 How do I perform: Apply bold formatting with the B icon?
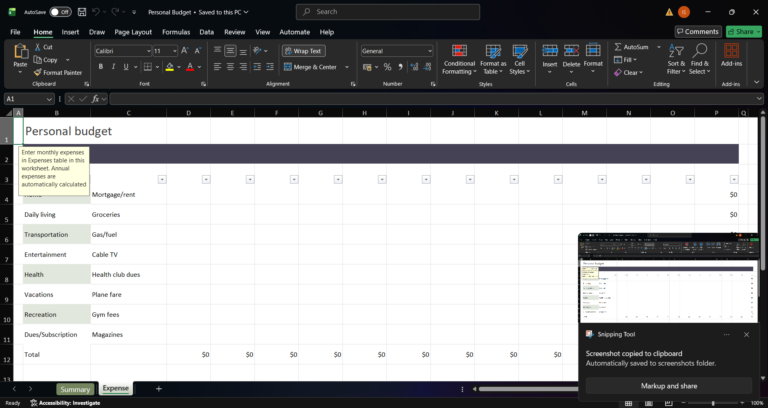pos(99,67)
